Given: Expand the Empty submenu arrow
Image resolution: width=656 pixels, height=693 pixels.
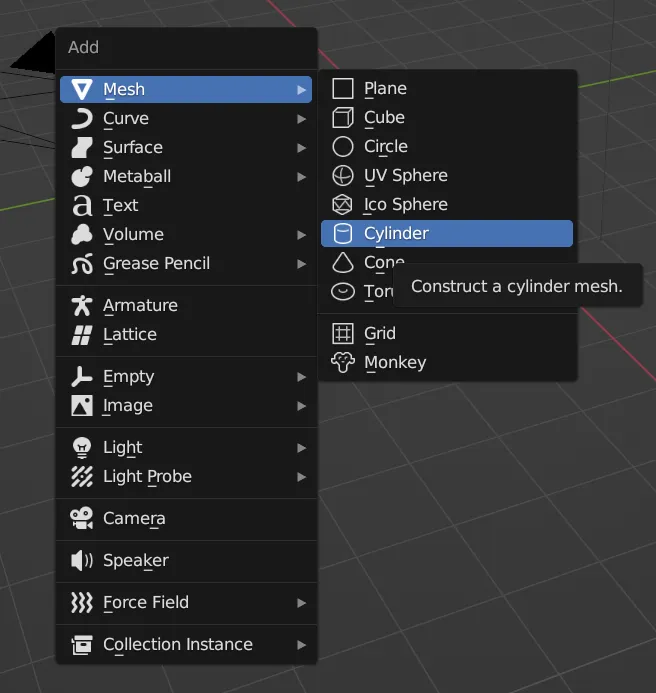Looking at the screenshot, I should [x=301, y=377].
